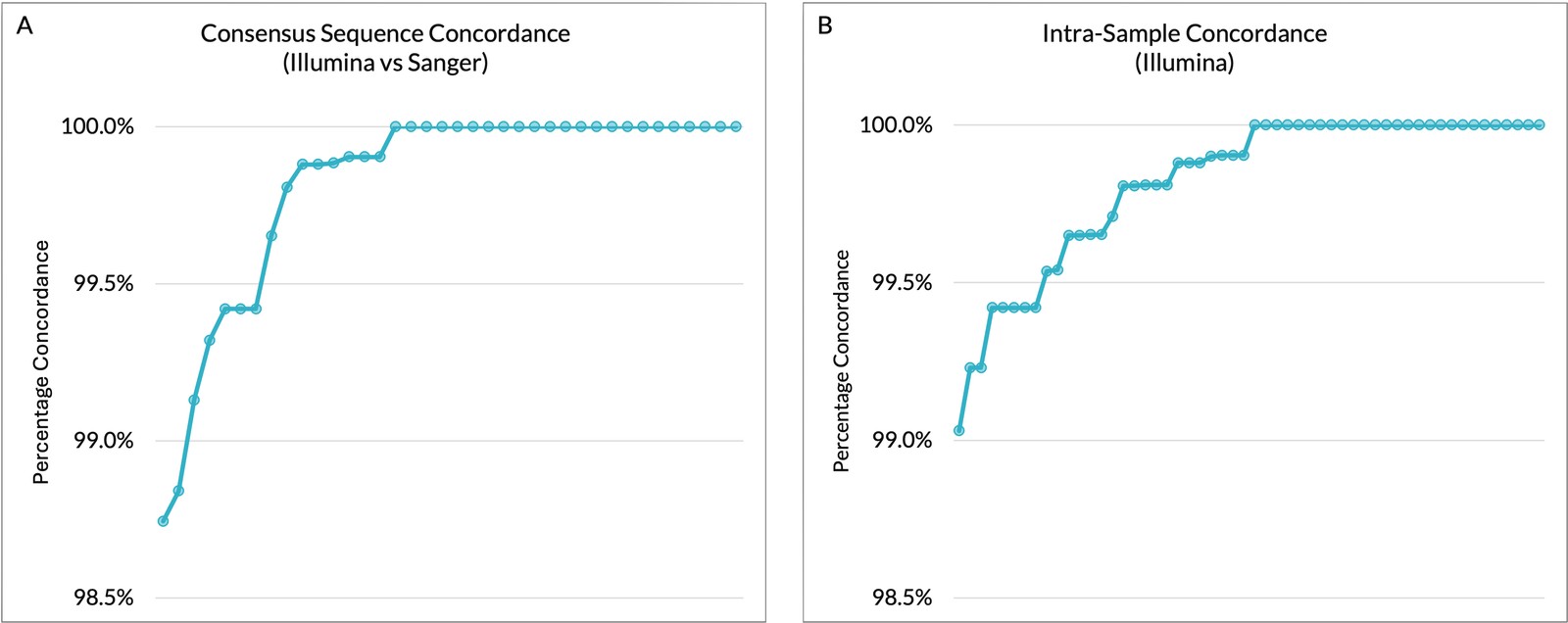This screenshot has width=1568, height=623.
Task: Click the 99.0% axis label in panel B
Action: click(x=902, y=440)
